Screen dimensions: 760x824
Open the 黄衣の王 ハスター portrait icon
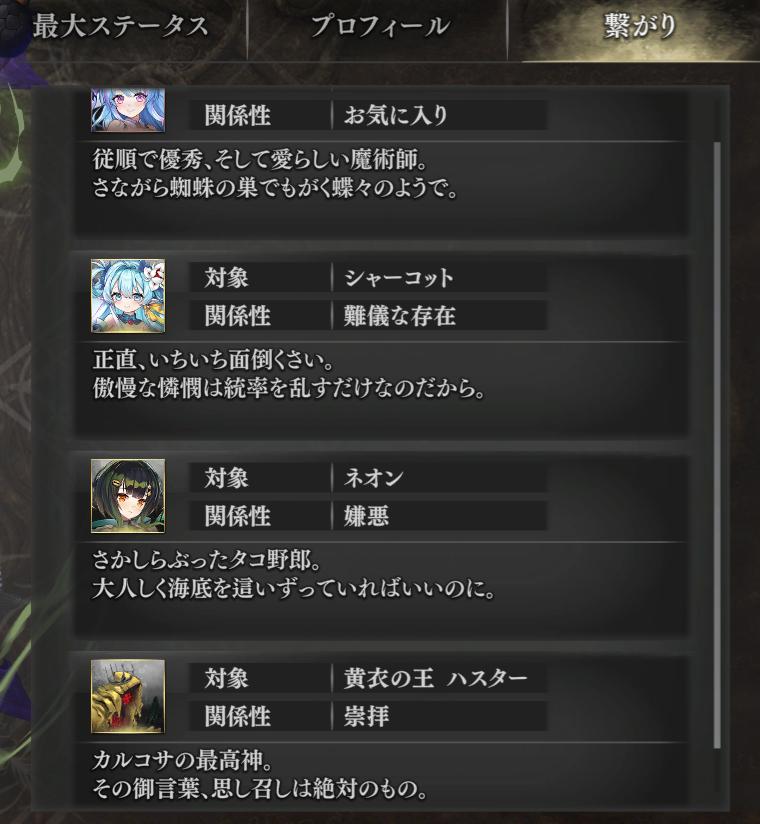128,697
